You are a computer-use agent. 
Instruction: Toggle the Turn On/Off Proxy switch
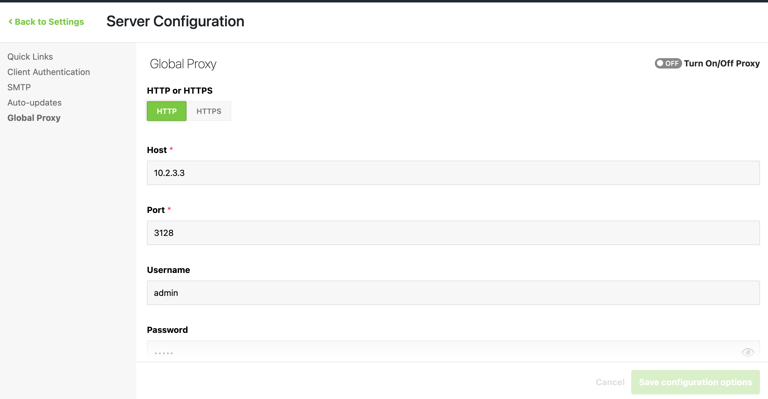coord(668,63)
